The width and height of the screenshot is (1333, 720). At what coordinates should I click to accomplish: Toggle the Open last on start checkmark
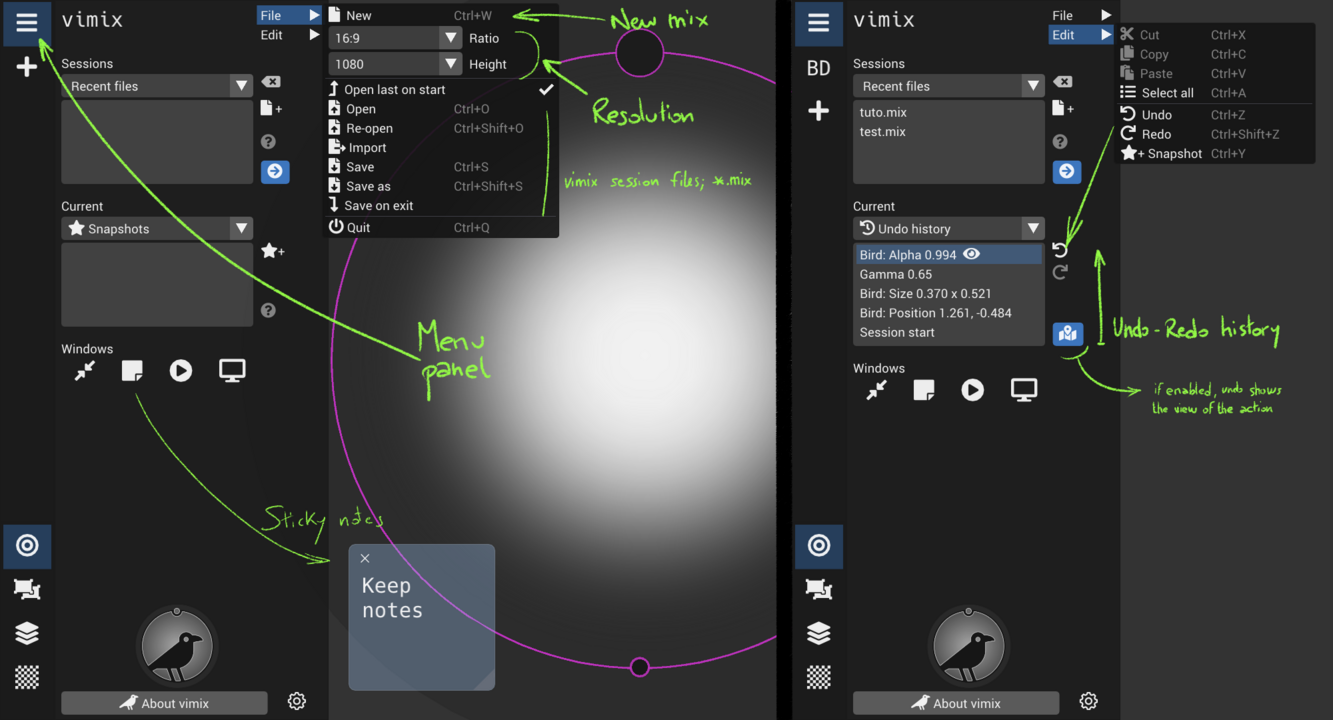coord(546,89)
